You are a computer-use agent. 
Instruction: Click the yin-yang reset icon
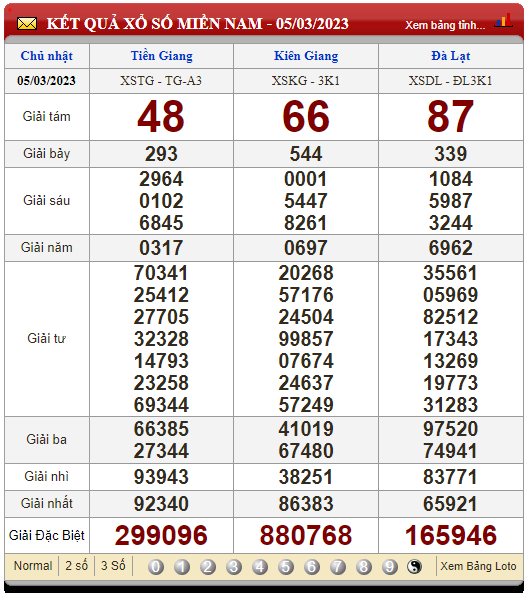[415, 567]
